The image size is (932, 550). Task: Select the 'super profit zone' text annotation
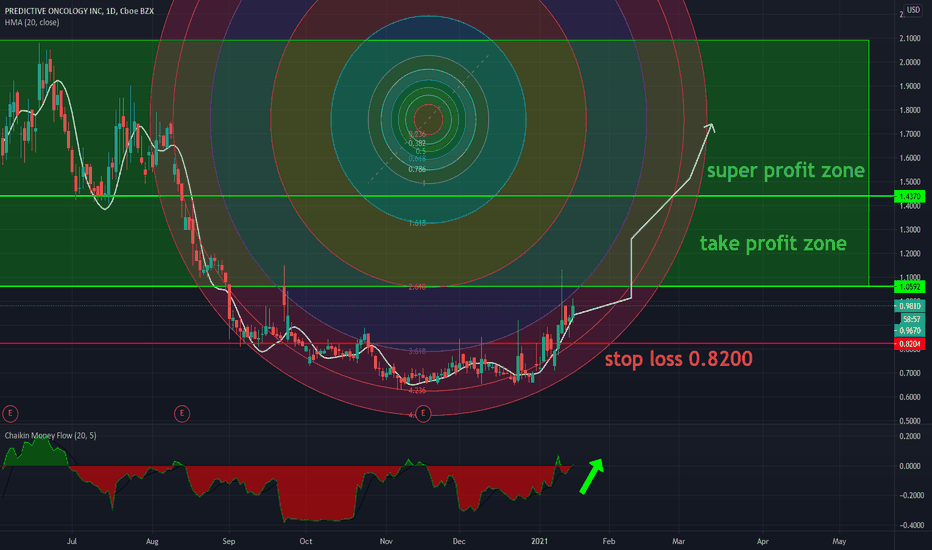coord(785,171)
